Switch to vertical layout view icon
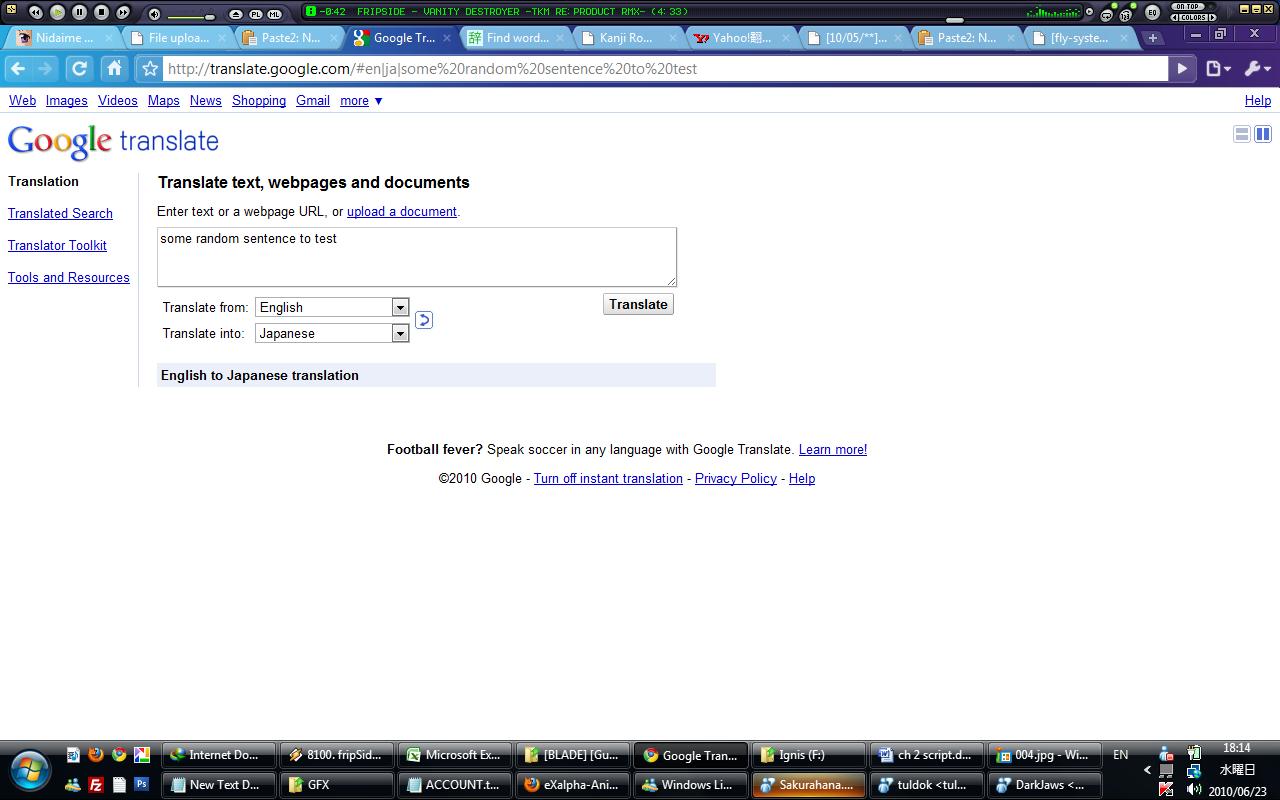Viewport: 1280px width, 800px height. (x=1263, y=134)
